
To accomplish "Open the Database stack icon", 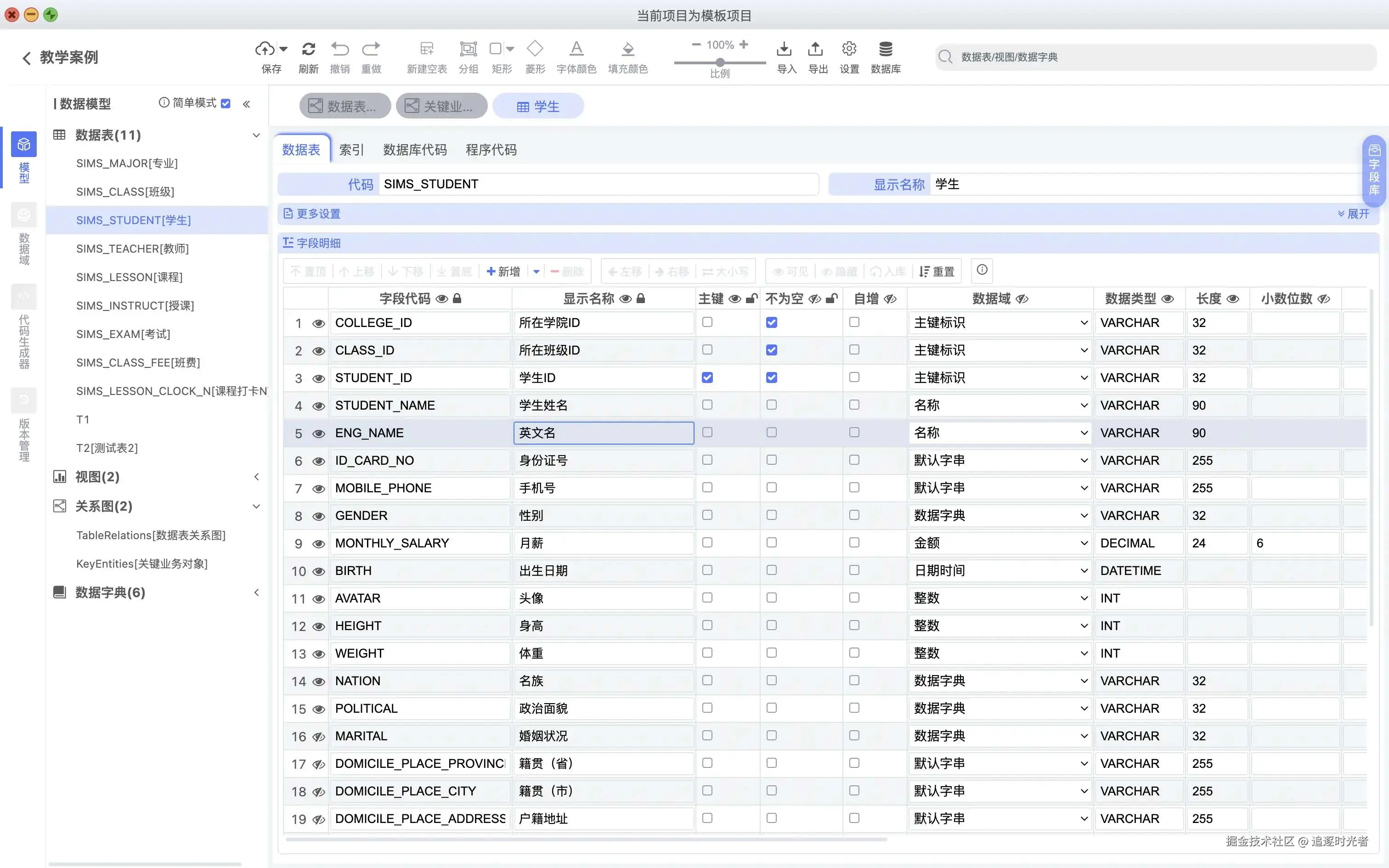I will pyautogui.click(x=886, y=50).
